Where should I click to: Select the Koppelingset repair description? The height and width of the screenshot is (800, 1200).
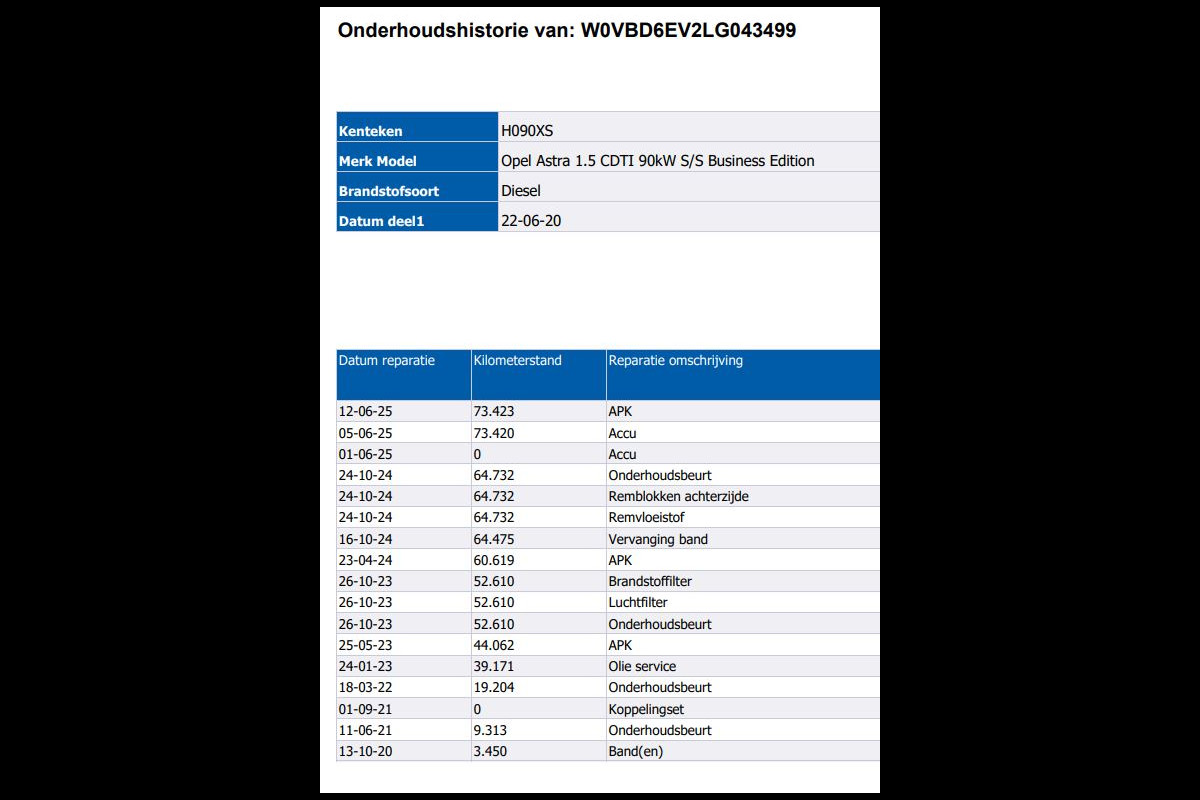coord(646,710)
